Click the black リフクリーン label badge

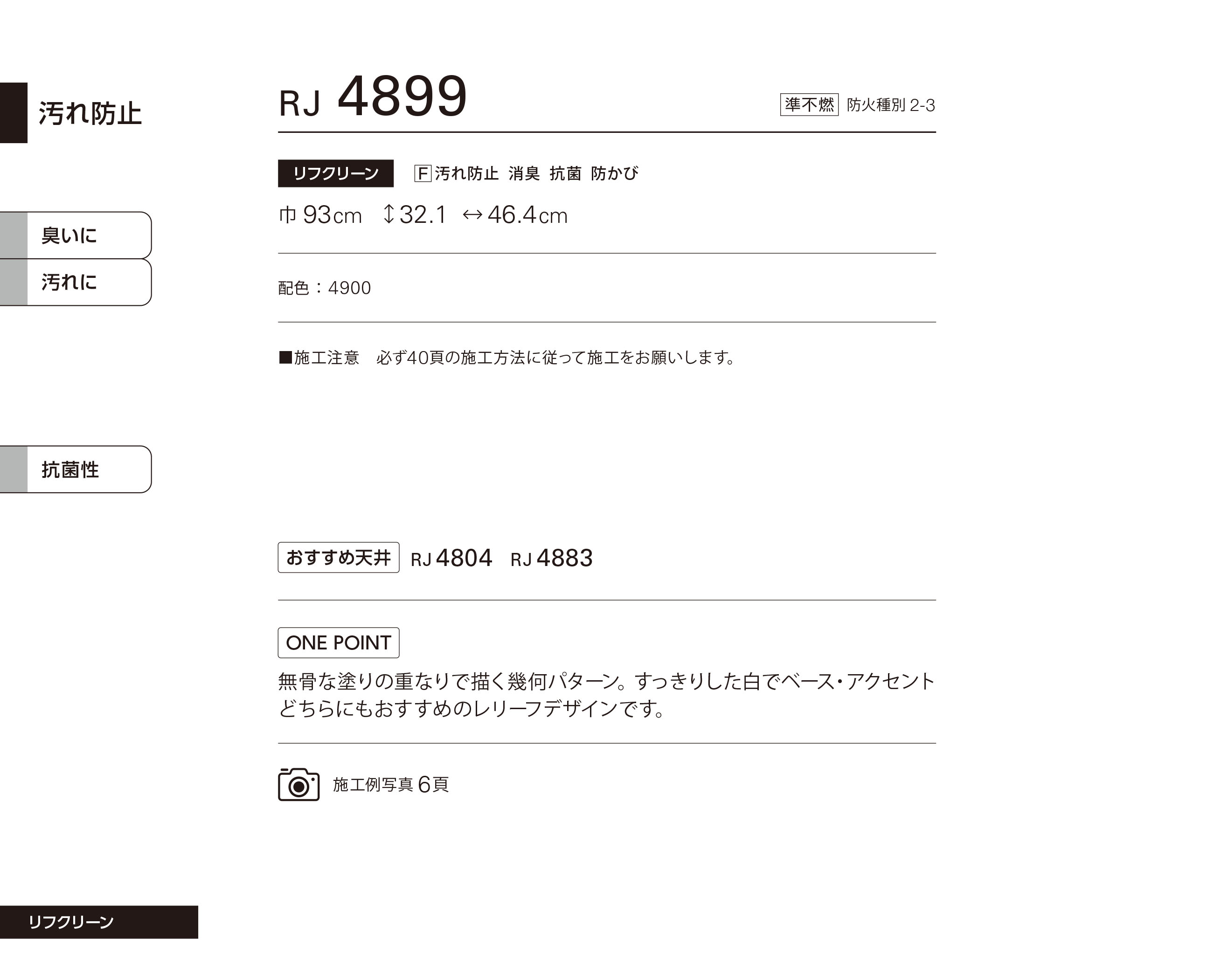click(x=335, y=173)
